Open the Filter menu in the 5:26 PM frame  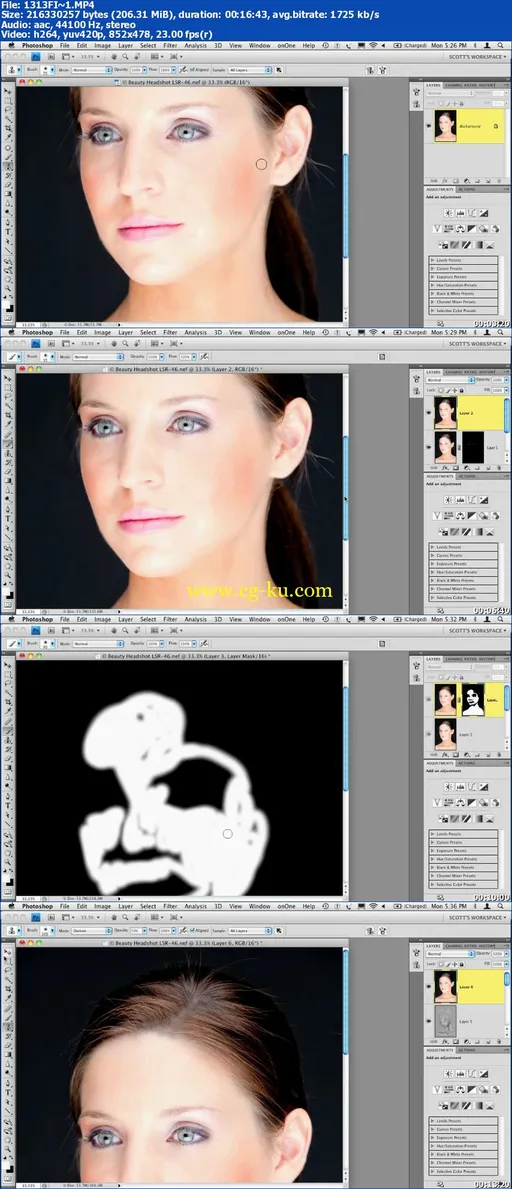(x=170, y=45)
